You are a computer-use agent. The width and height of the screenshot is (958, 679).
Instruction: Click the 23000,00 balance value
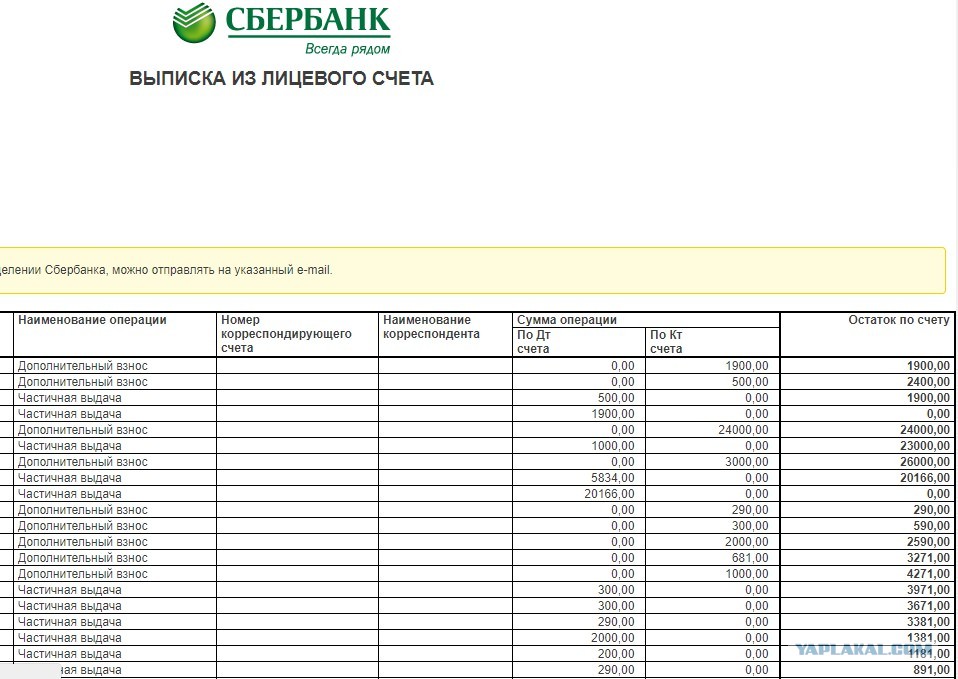click(x=922, y=446)
